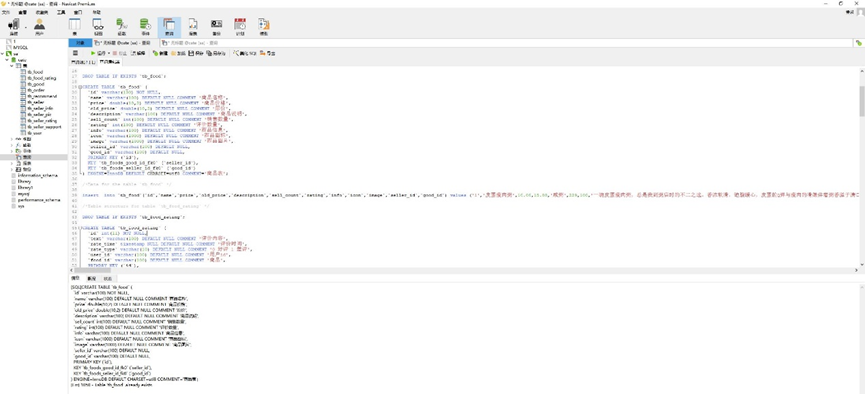The height and width of the screenshot is (394, 865).
Task: Click the Beautify SQL button
Action: pyautogui.click(x=244, y=53)
